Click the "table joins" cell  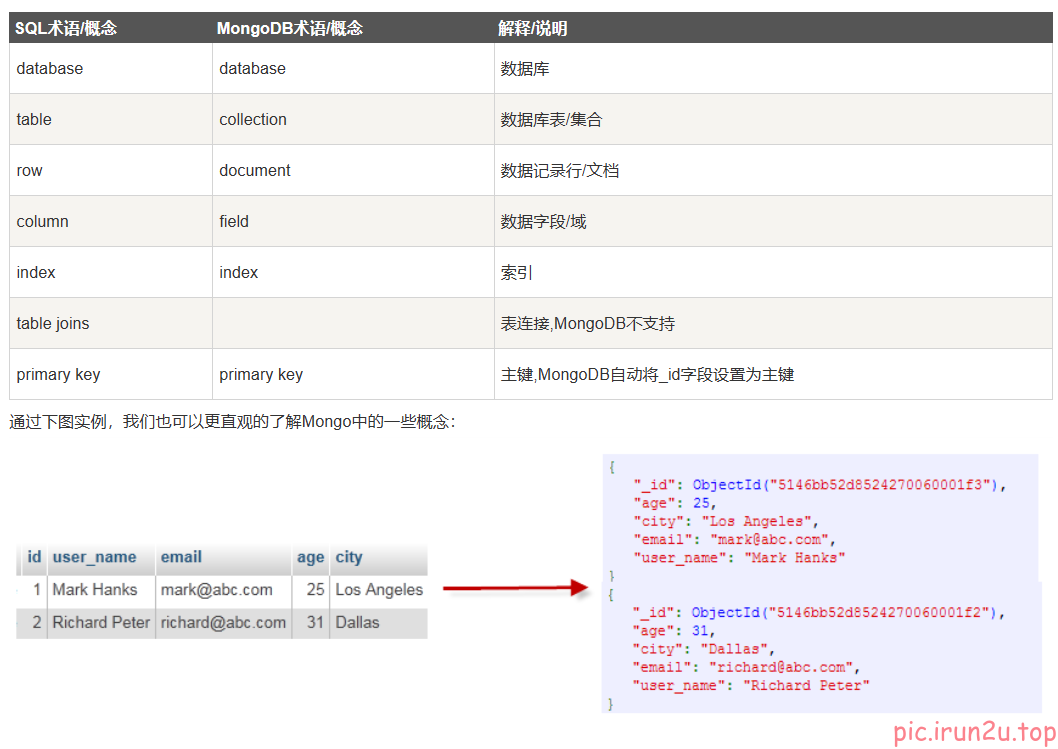click(x=53, y=324)
